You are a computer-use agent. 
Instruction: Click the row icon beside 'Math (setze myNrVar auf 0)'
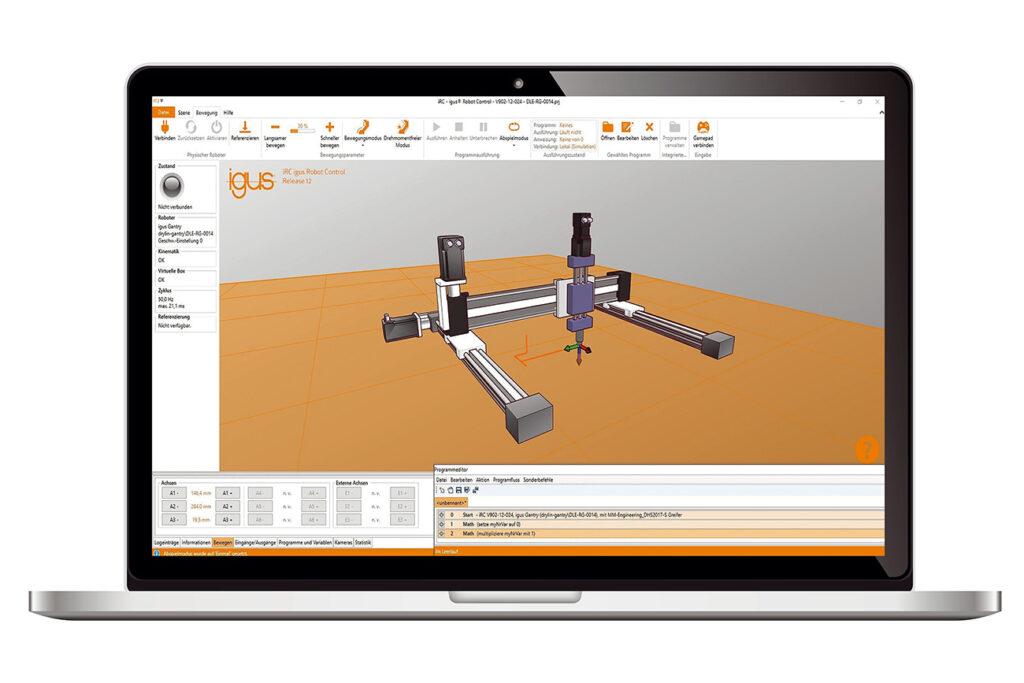pyautogui.click(x=441, y=524)
